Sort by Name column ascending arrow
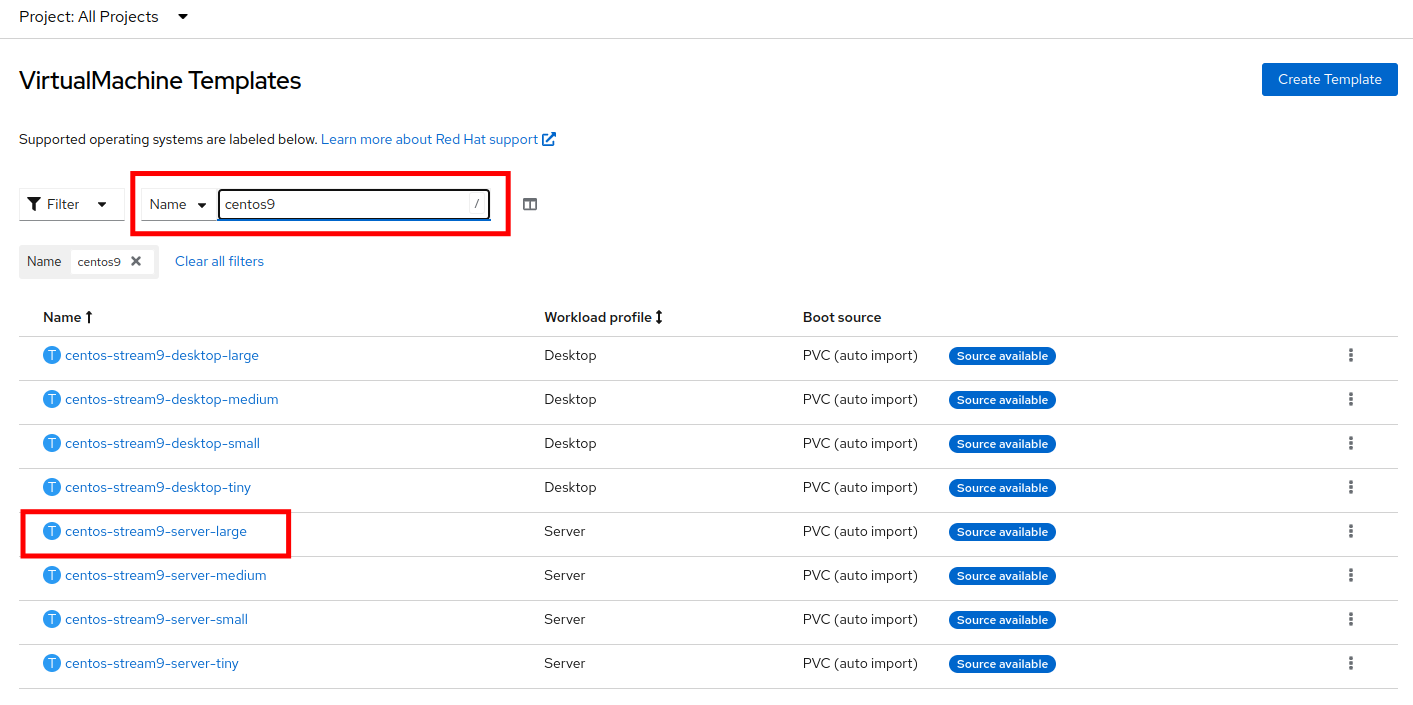 (89, 317)
